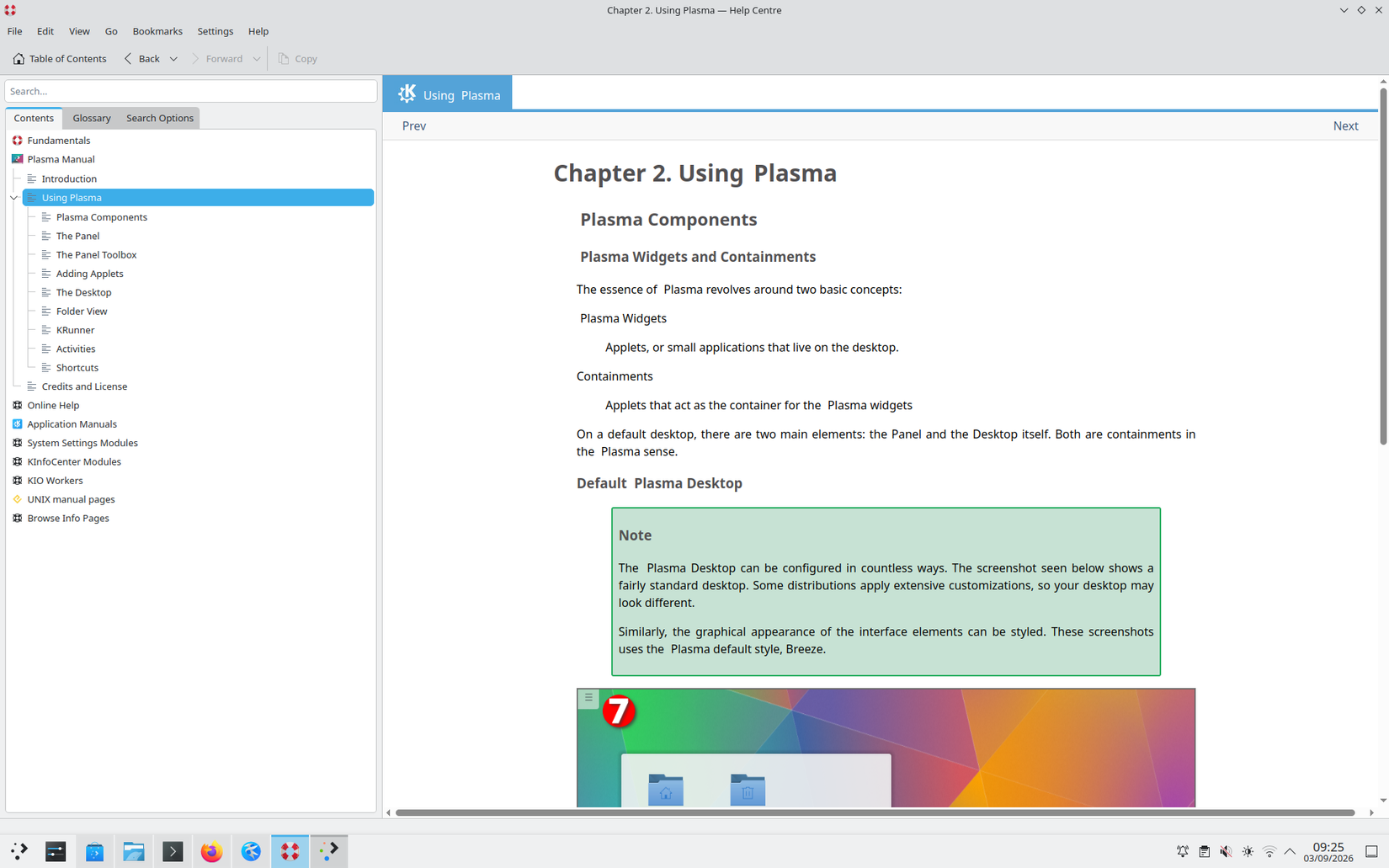Click the muted volume tray icon
This screenshot has height=868, width=1389.
coord(1227,852)
